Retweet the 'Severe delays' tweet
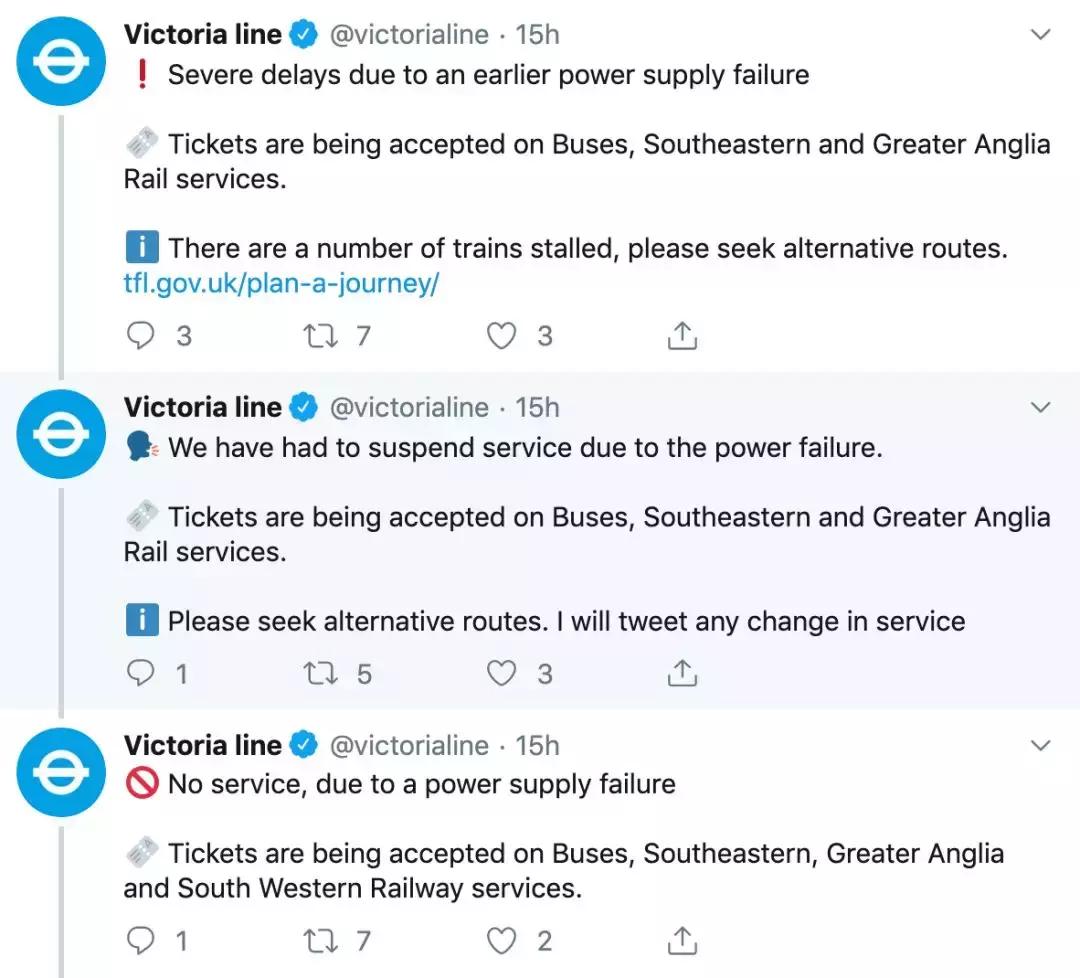 click(x=321, y=335)
